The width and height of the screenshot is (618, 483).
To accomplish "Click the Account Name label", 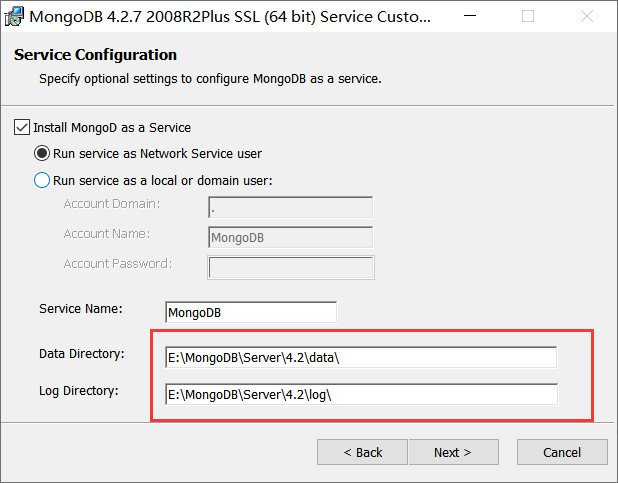I will pos(107,234).
